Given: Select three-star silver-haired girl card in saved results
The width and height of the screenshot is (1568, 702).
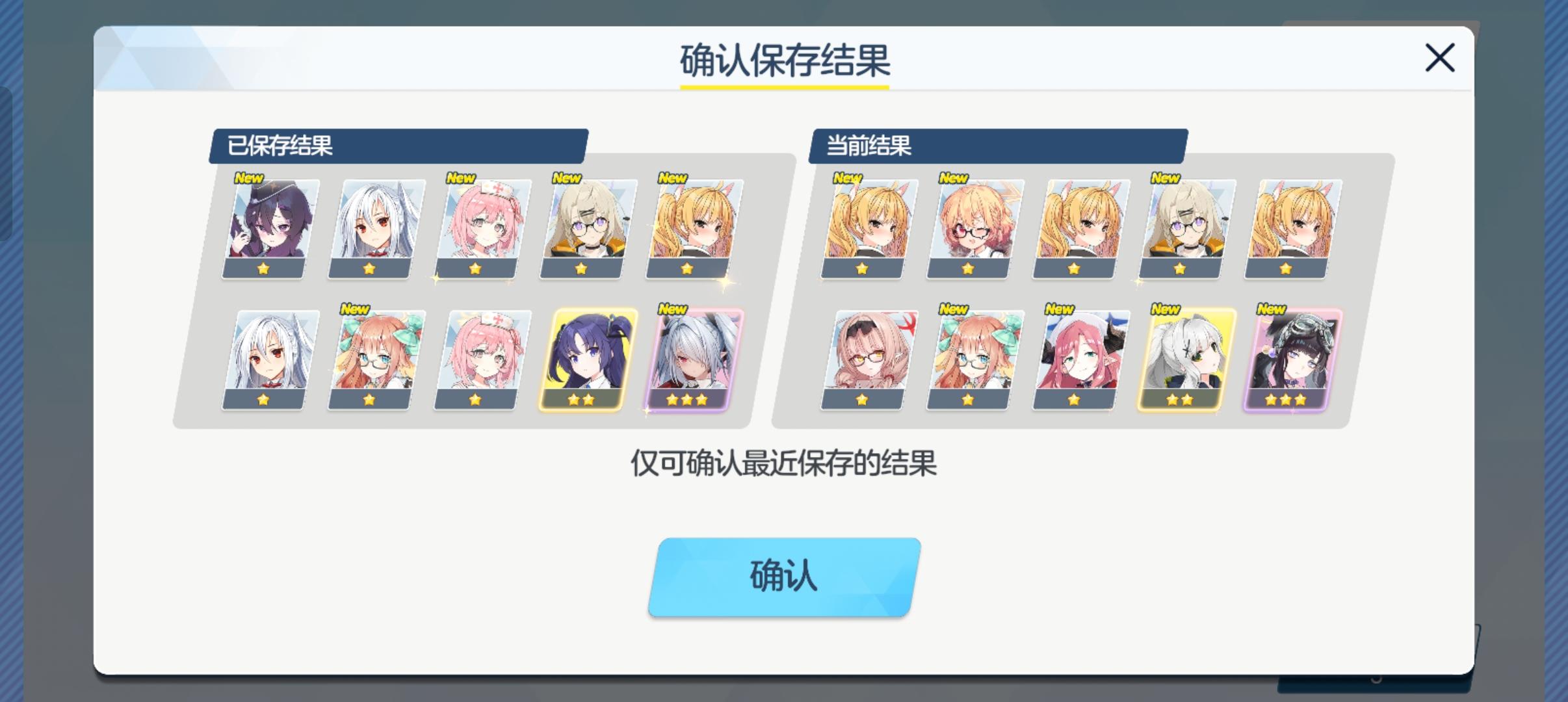Looking at the screenshot, I should coord(694,360).
